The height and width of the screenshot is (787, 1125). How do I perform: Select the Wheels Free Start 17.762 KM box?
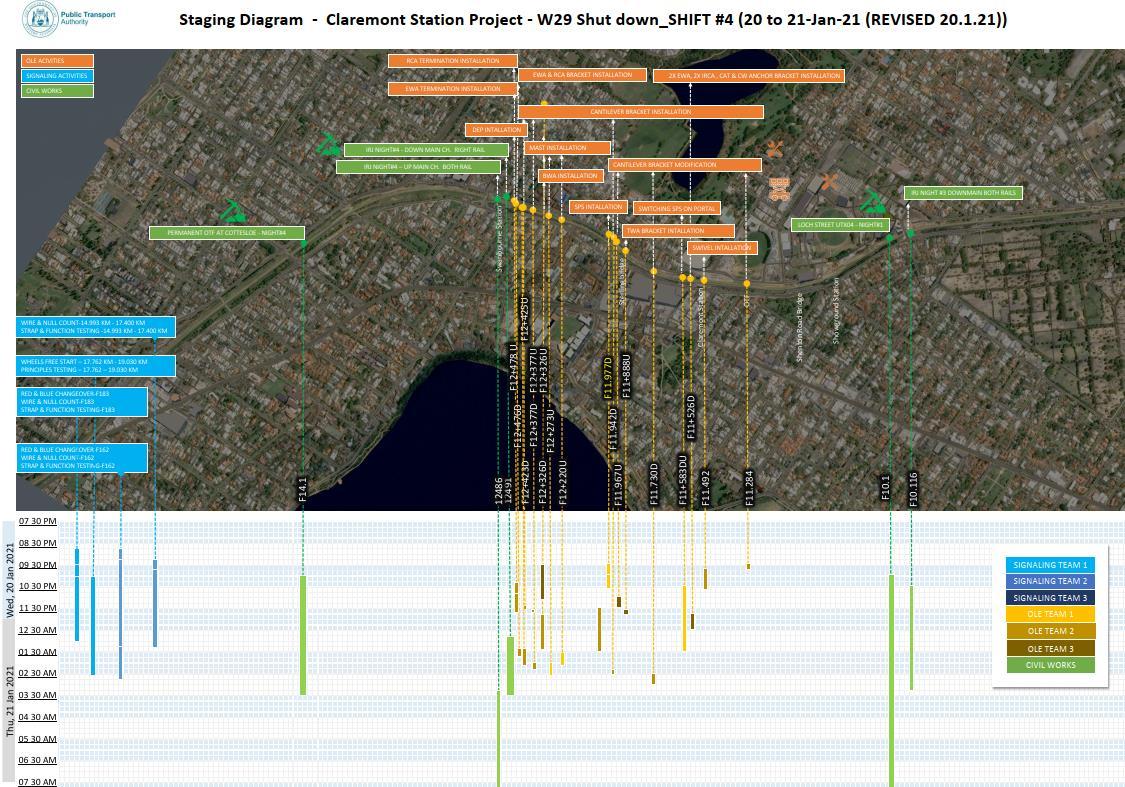[x=96, y=366]
